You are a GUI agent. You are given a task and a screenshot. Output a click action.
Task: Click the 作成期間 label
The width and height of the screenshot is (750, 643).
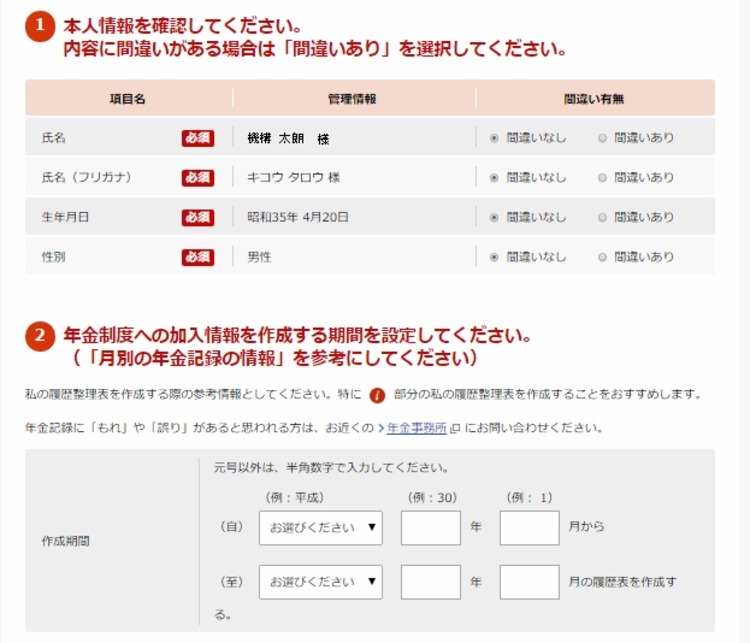(x=66, y=541)
